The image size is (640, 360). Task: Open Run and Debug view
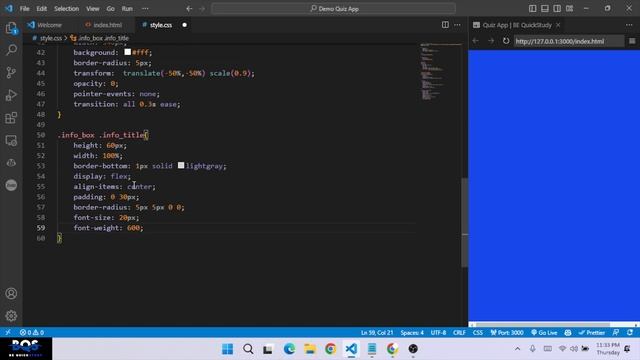coord(11,95)
